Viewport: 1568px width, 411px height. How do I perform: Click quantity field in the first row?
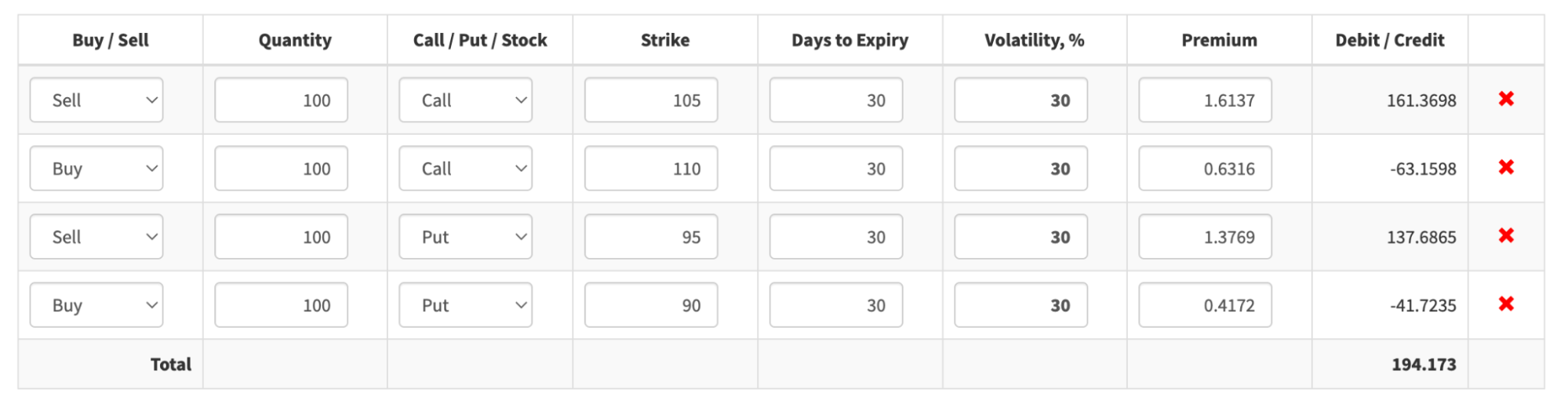pyautogui.click(x=281, y=100)
